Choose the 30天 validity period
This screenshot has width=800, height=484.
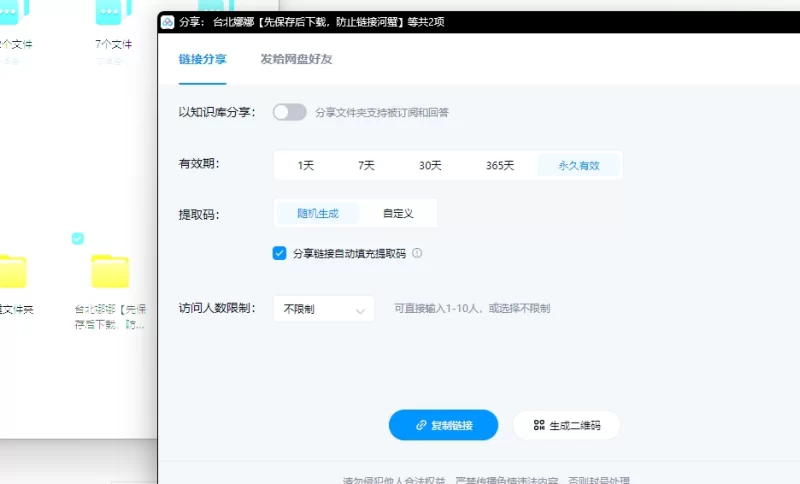click(430, 165)
